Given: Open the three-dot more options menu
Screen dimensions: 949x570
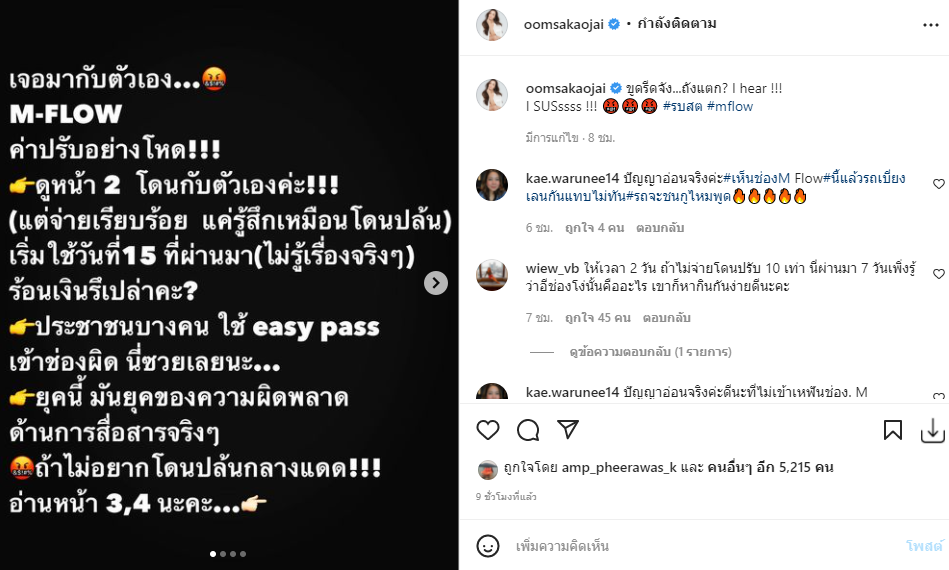Looking at the screenshot, I should tap(931, 25).
